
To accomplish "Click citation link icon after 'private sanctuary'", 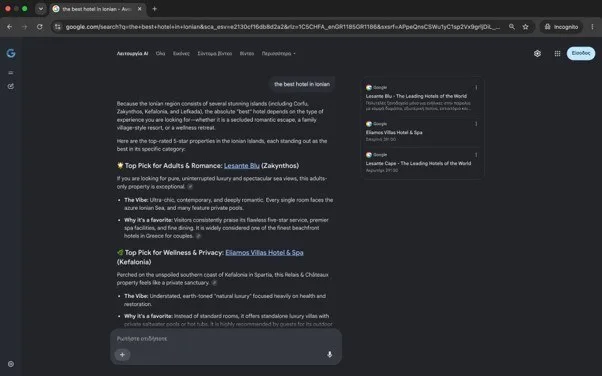I will click(x=214, y=283).
